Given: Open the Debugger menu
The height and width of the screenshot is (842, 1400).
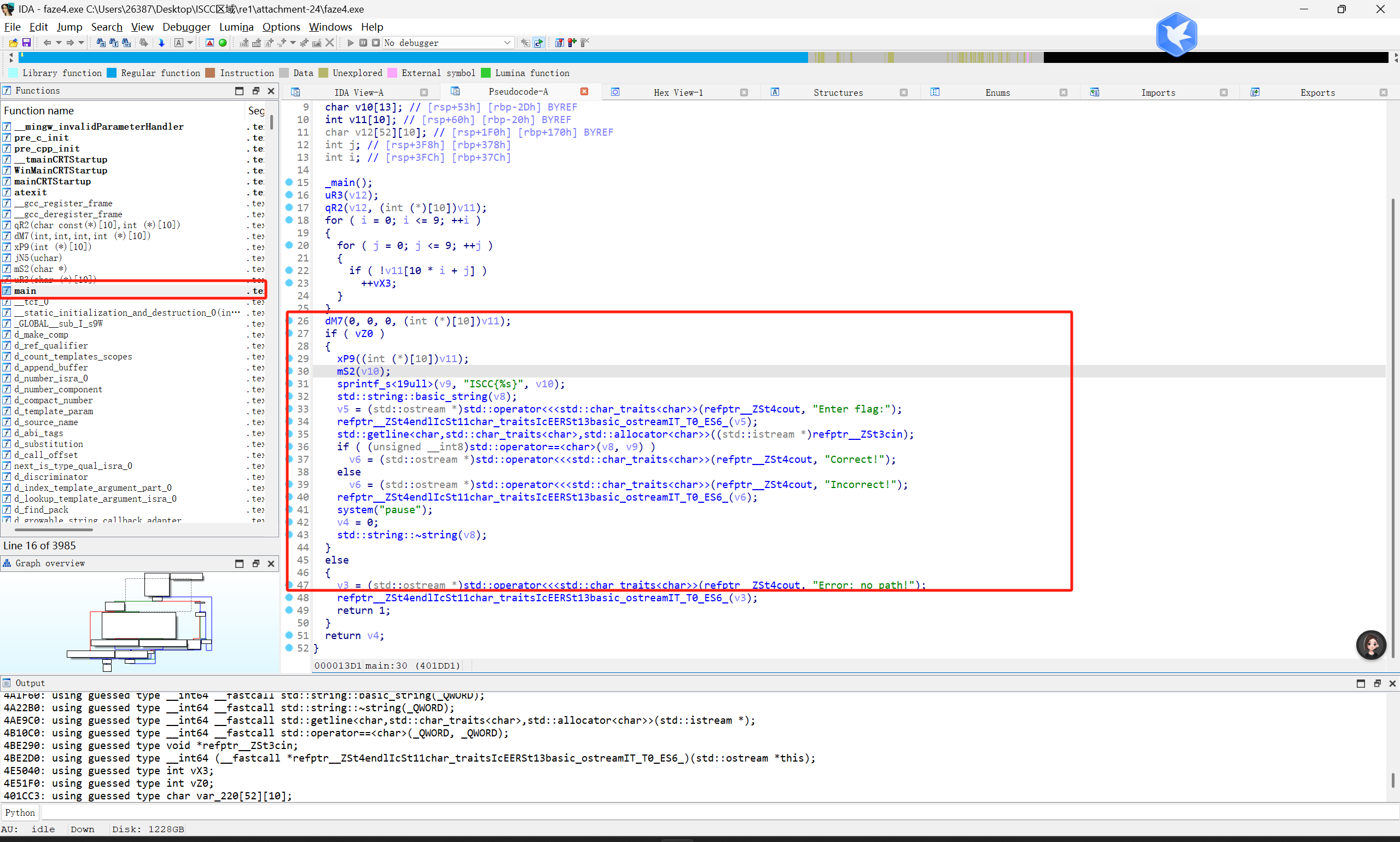Looking at the screenshot, I should (x=186, y=27).
